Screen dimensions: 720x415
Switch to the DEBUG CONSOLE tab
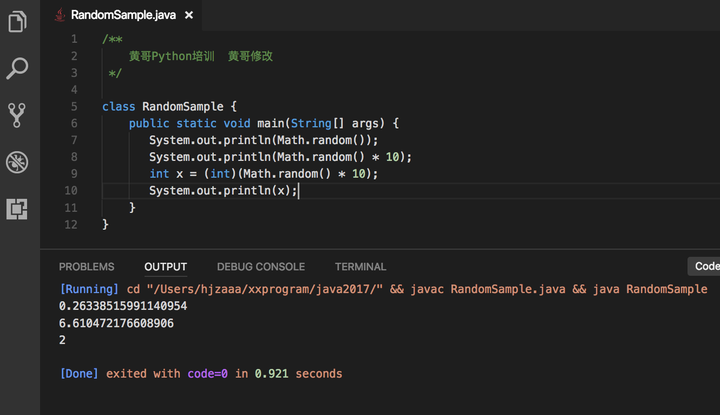(260, 267)
